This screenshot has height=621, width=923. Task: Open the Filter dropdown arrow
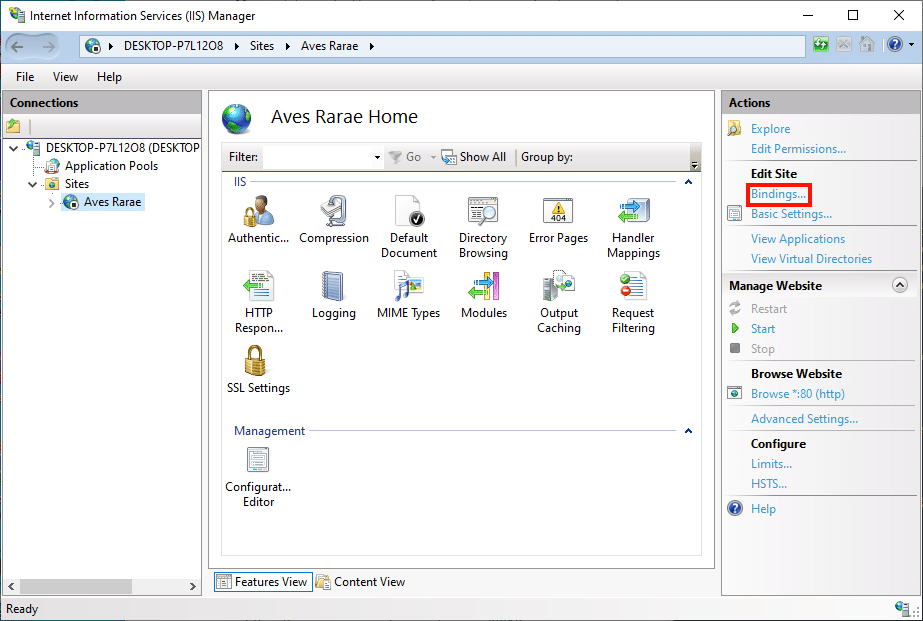377,158
